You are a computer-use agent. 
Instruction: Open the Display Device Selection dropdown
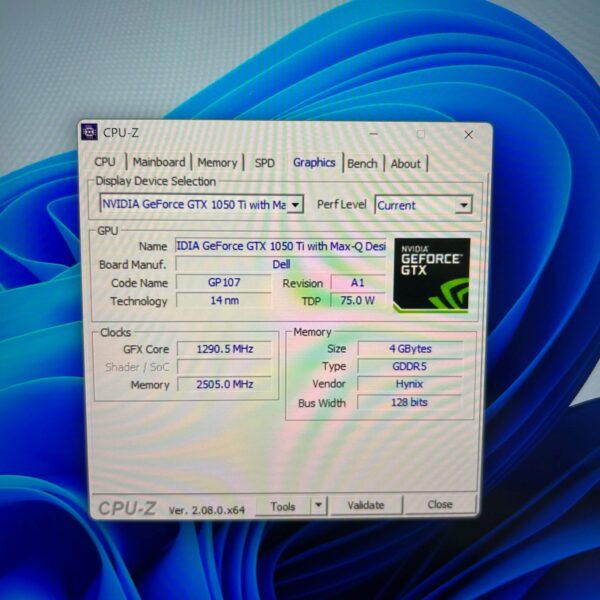tap(202, 204)
